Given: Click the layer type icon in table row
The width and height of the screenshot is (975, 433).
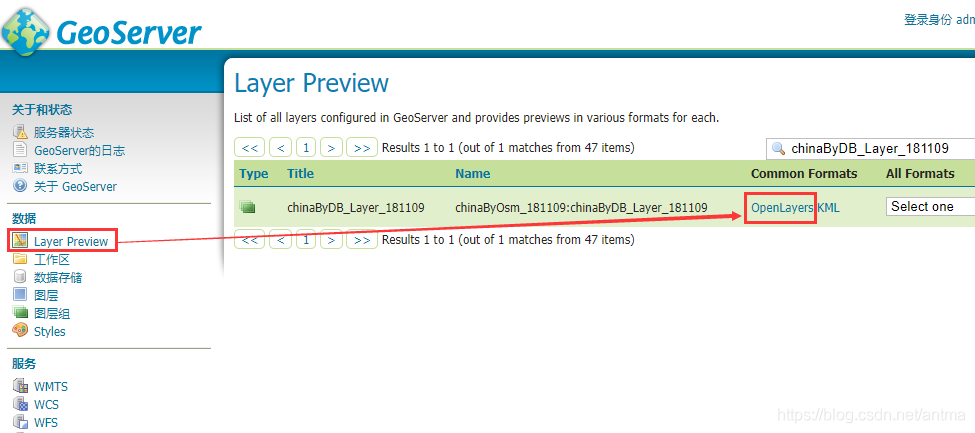Looking at the screenshot, I should (248, 207).
